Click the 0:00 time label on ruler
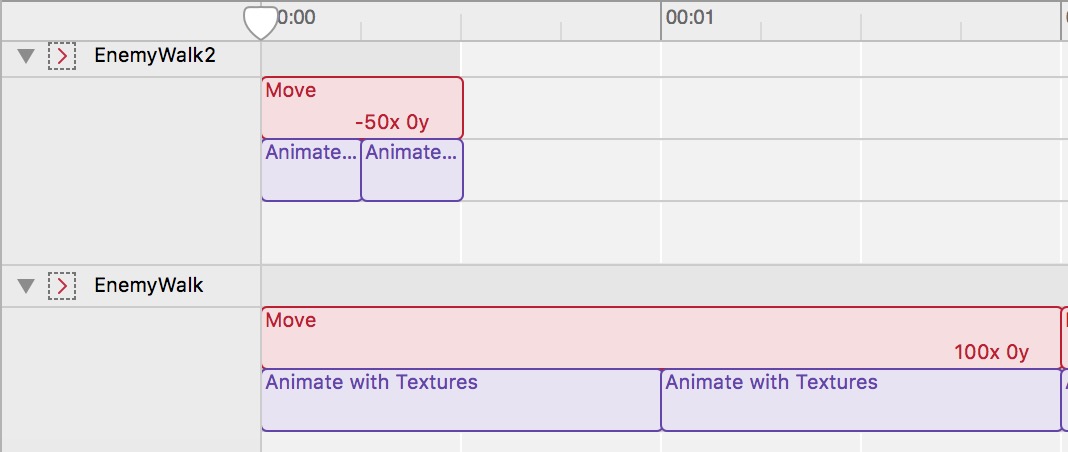The width and height of the screenshot is (1068, 452). [296, 18]
